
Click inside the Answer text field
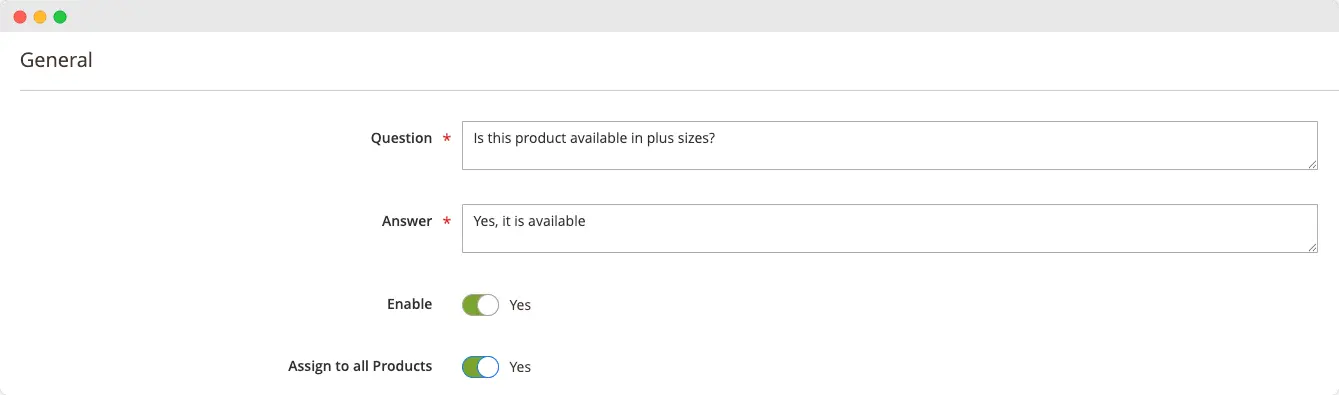[x=889, y=229]
